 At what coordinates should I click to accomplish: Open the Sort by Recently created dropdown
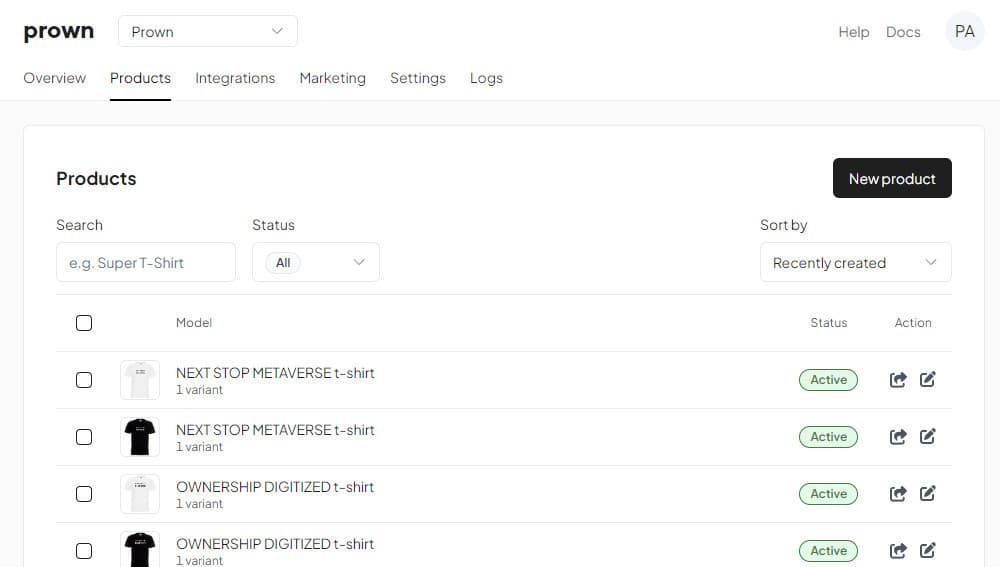(x=855, y=263)
